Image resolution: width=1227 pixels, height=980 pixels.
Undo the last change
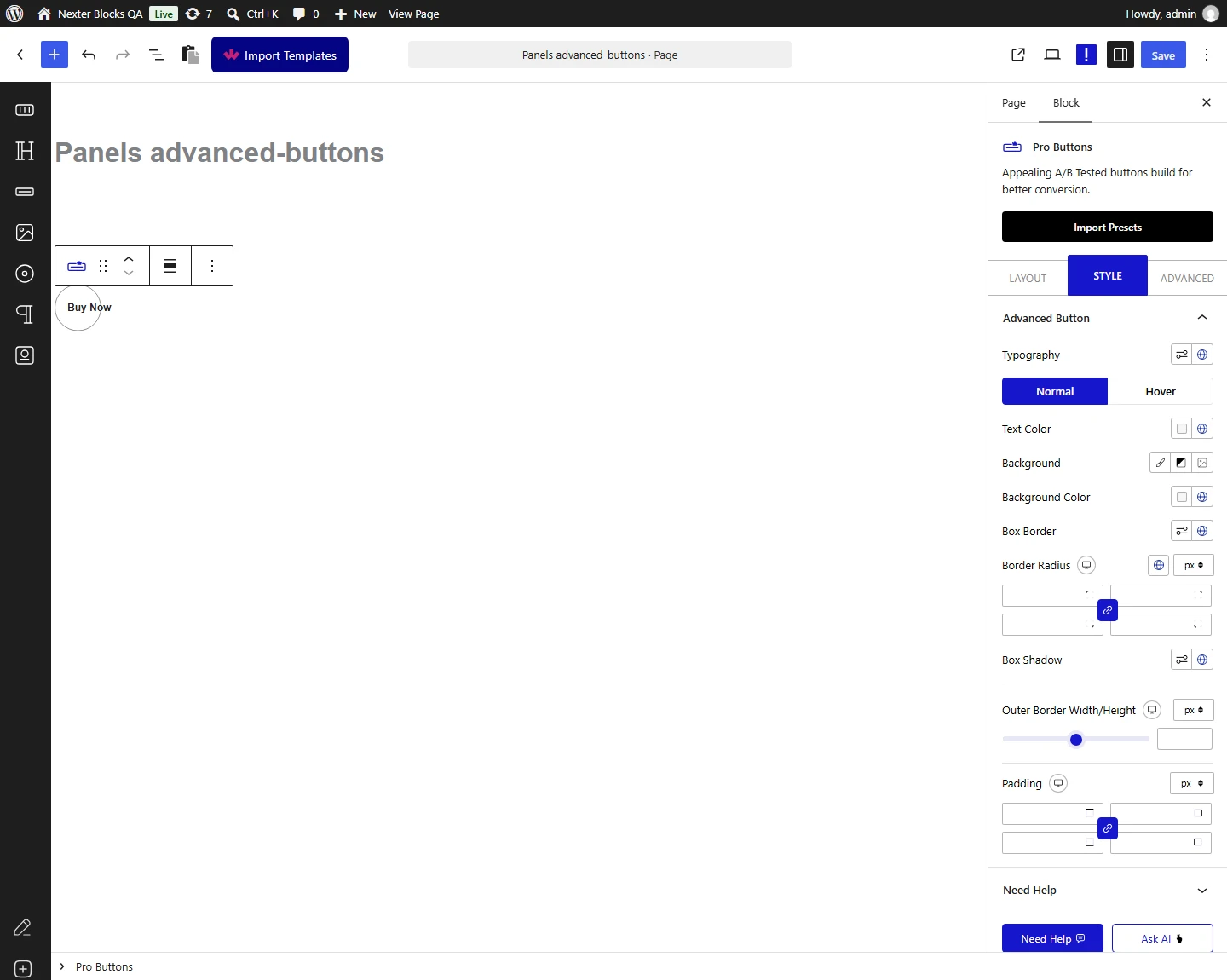(x=89, y=55)
